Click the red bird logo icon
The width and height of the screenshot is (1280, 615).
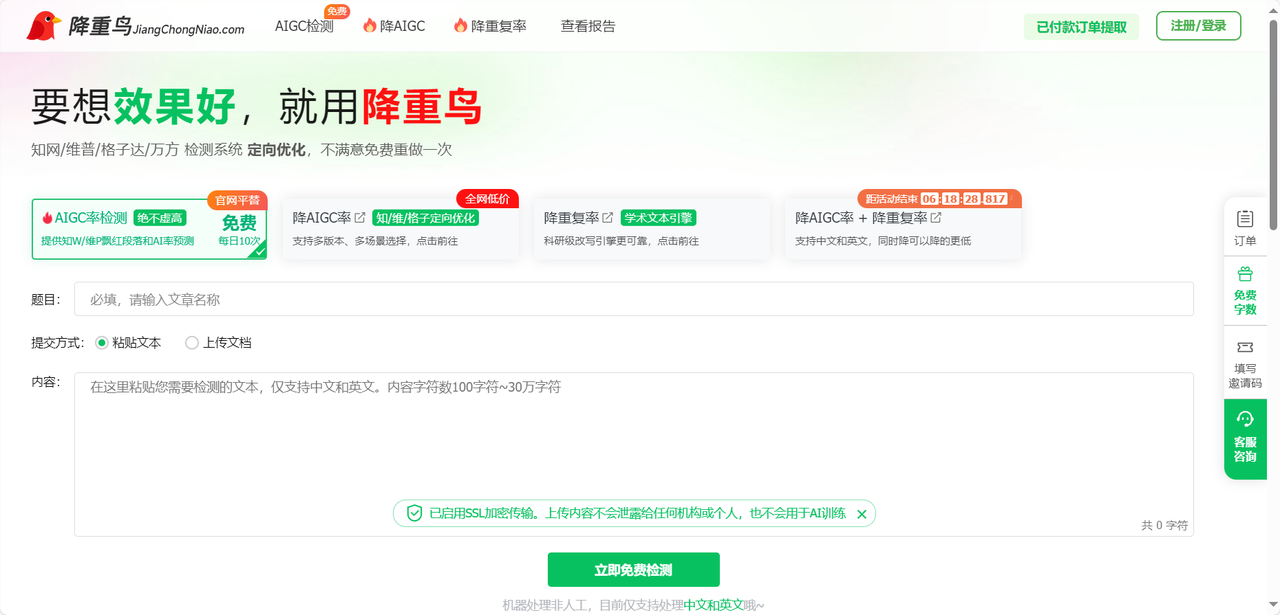coord(44,26)
